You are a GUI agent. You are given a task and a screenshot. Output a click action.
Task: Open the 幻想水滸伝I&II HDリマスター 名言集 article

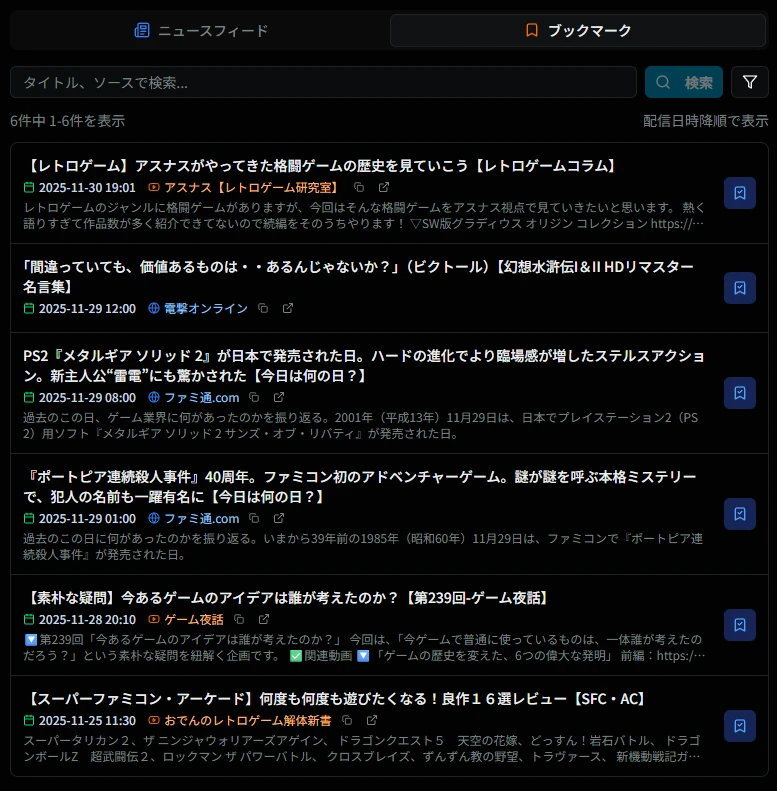358,276
